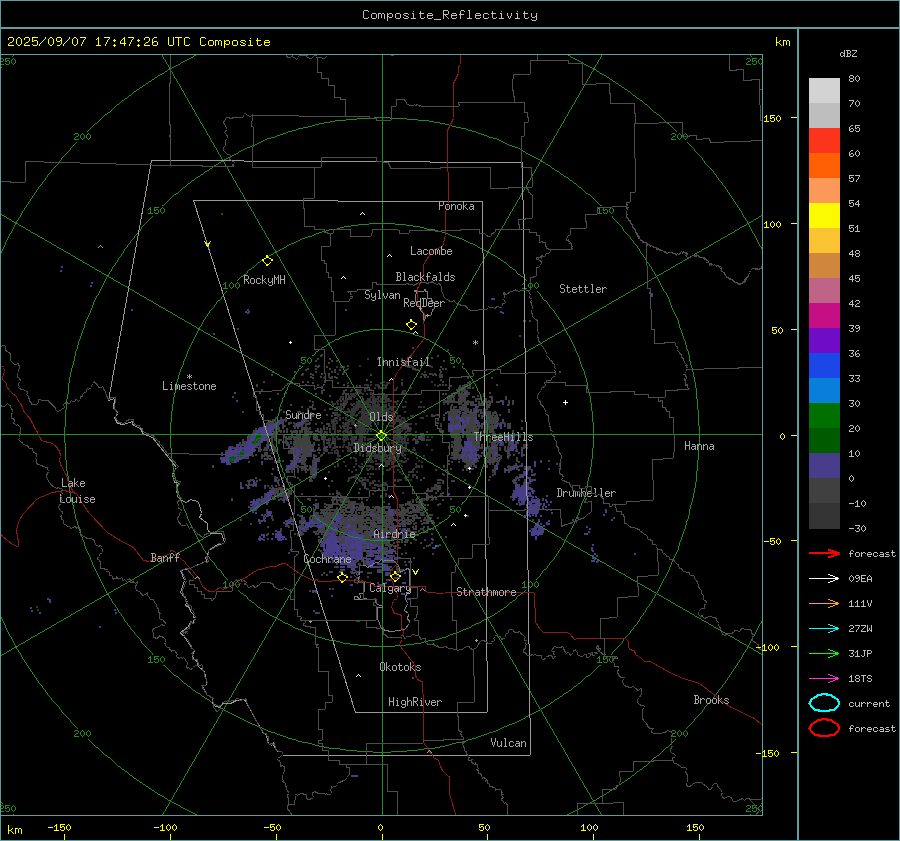This screenshot has width=900, height=841.
Task: Pick the light gray 70–80 dBZ swatch
Action: [x=824, y=91]
